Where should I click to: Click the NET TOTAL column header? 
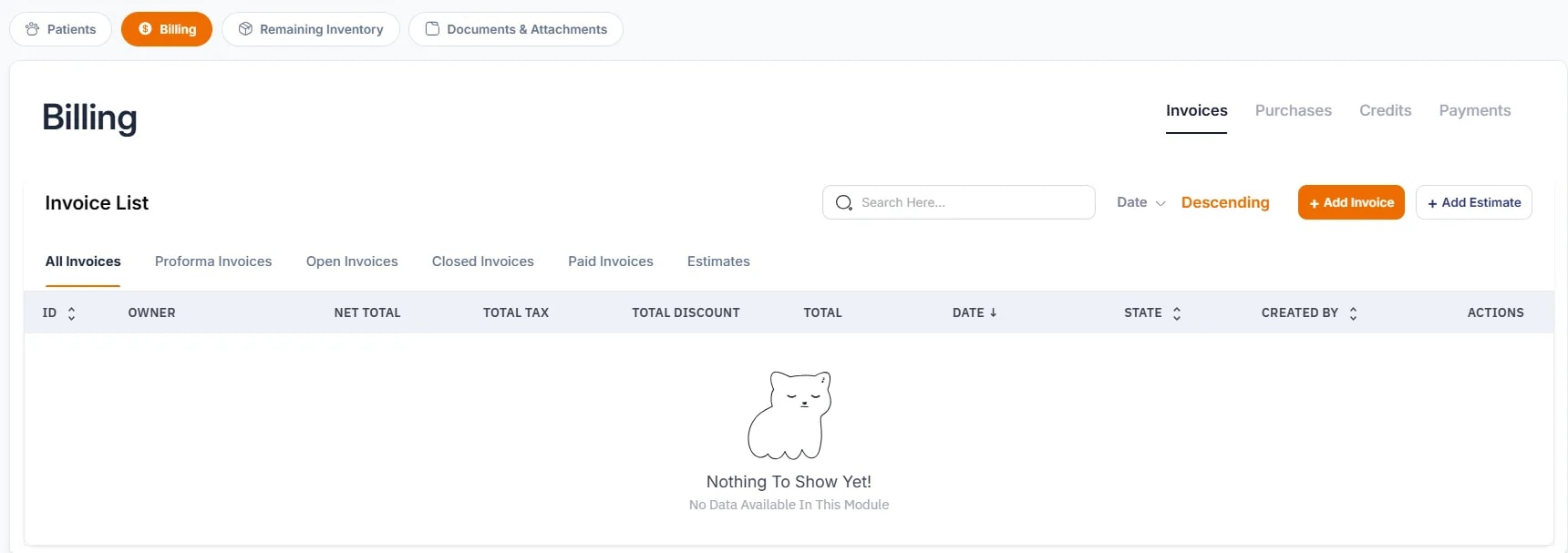click(367, 312)
